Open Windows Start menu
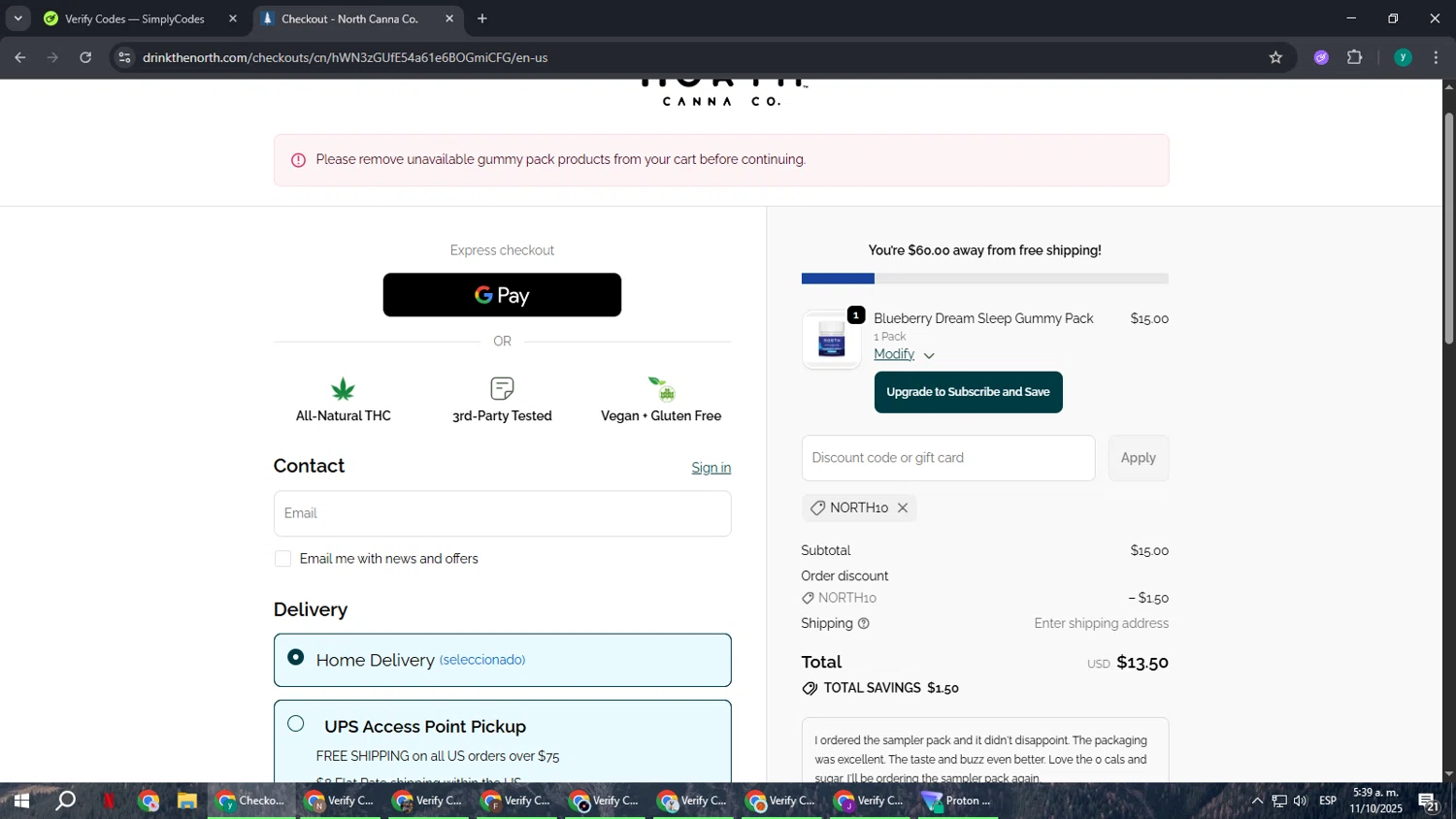The width and height of the screenshot is (1456, 819). (x=20, y=801)
